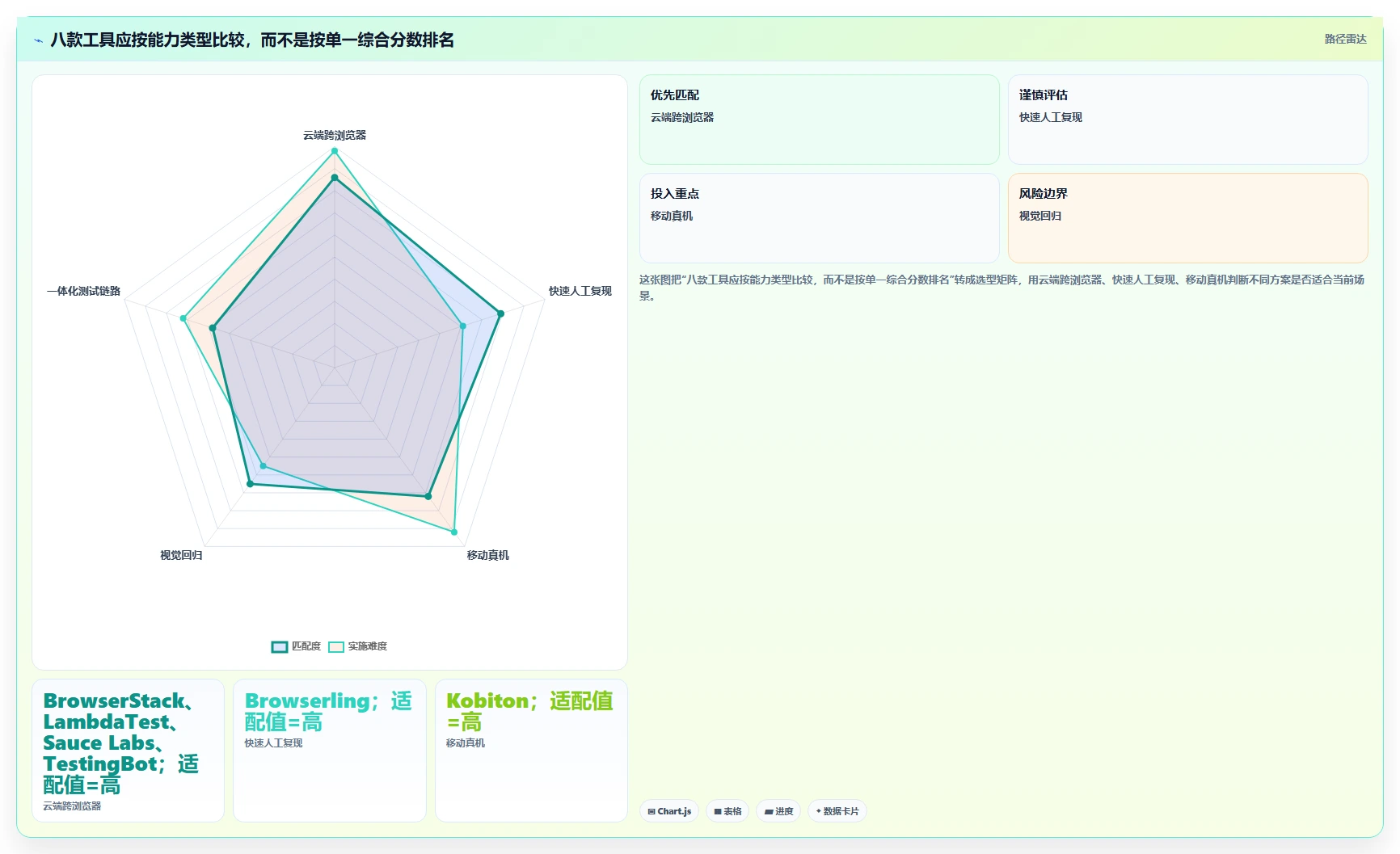Image resolution: width=1400 pixels, height=854 pixels.
Task: Select the 表格 tag chip
Action: click(727, 811)
